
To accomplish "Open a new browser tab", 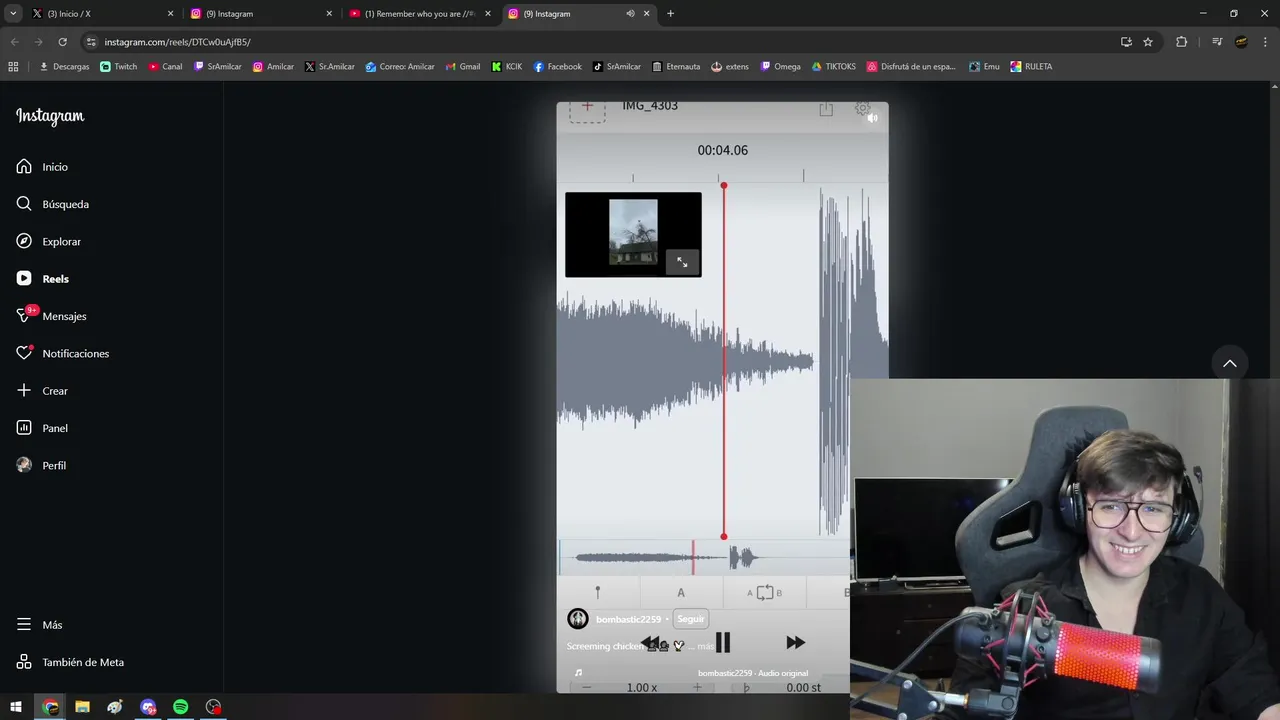I will pyautogui.click(x=670, y=14).
